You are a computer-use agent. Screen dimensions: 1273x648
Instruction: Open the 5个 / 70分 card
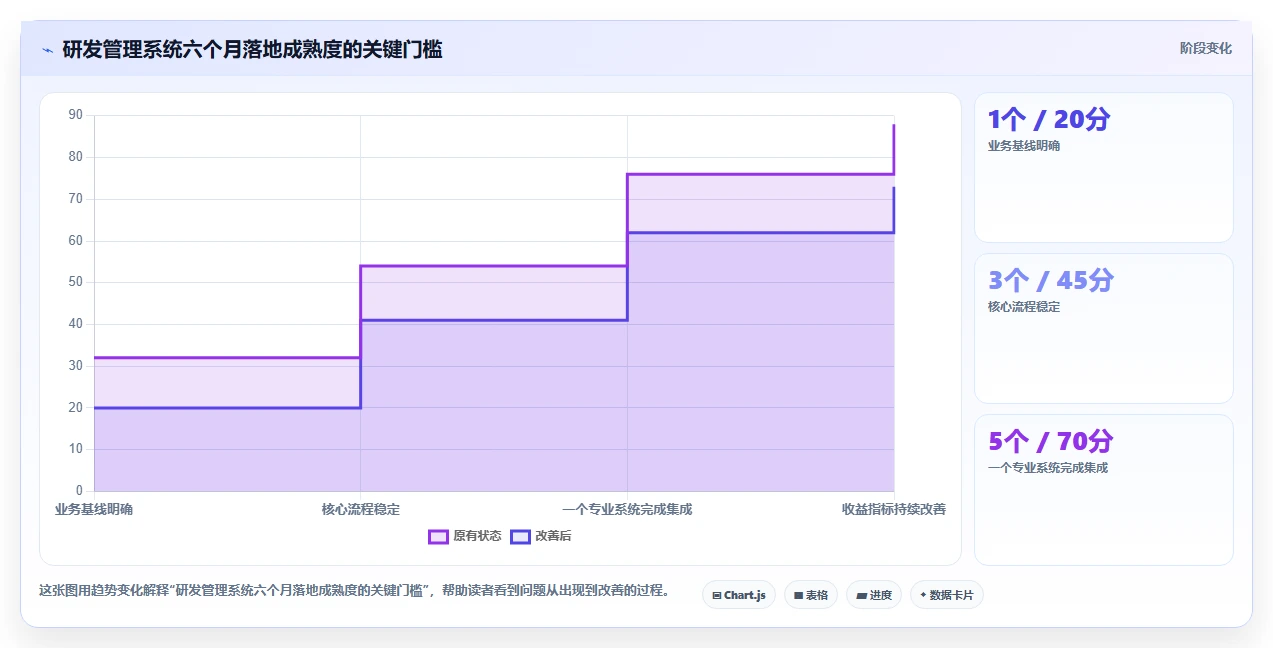(1104, 490)
